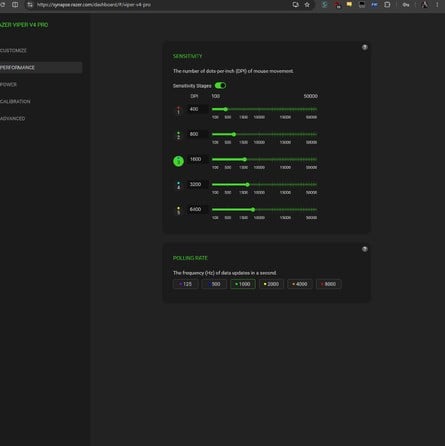Select DPI stage 1 indicator icon
445x446 pixels.
coord(178,110)
